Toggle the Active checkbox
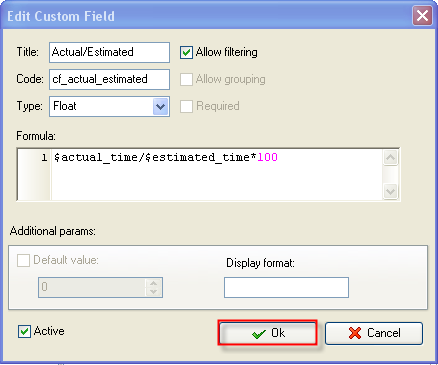 (24, 331)
